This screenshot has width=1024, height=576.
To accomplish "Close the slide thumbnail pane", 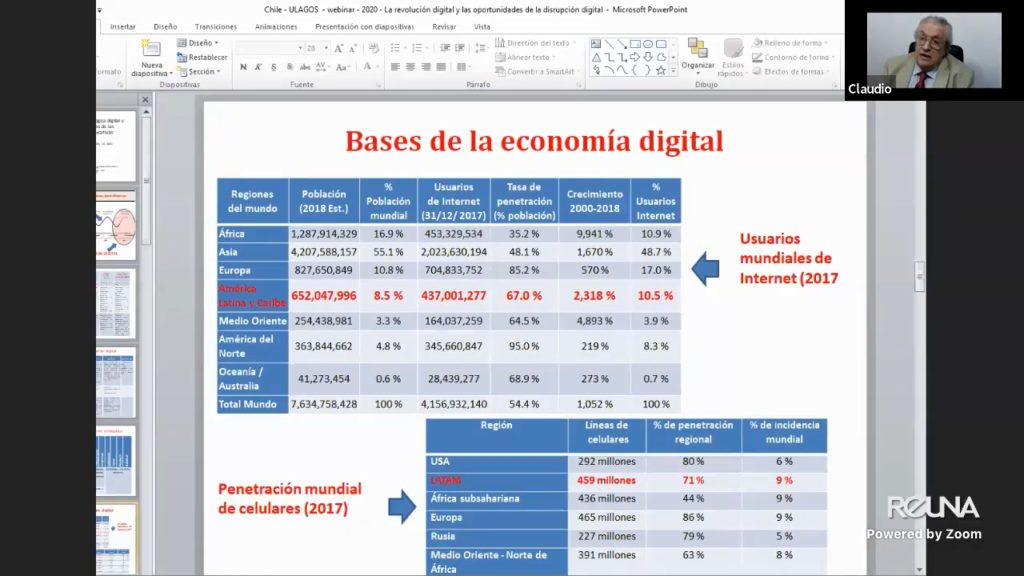I will [x=145, y=99].
